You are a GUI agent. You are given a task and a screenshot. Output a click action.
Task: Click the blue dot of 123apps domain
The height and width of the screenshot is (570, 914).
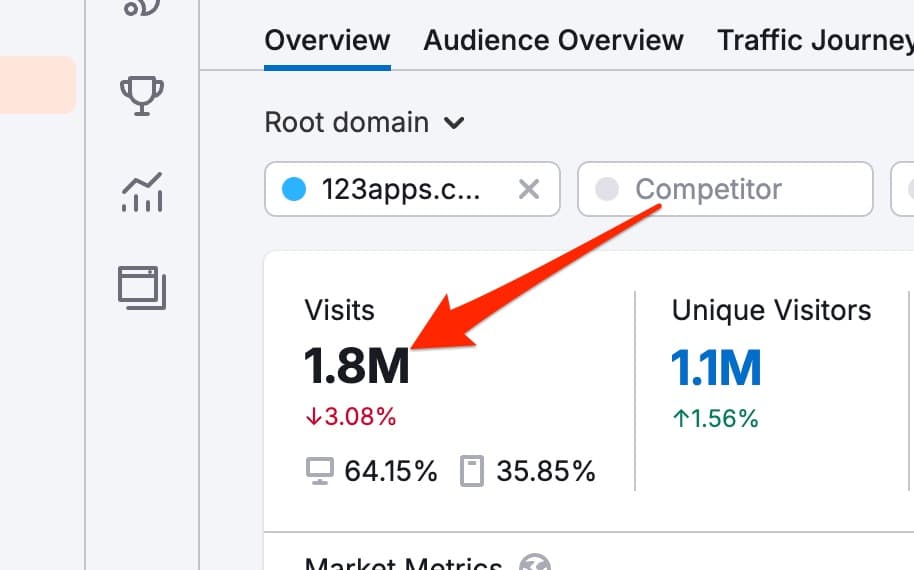click(x=294, y=189)
